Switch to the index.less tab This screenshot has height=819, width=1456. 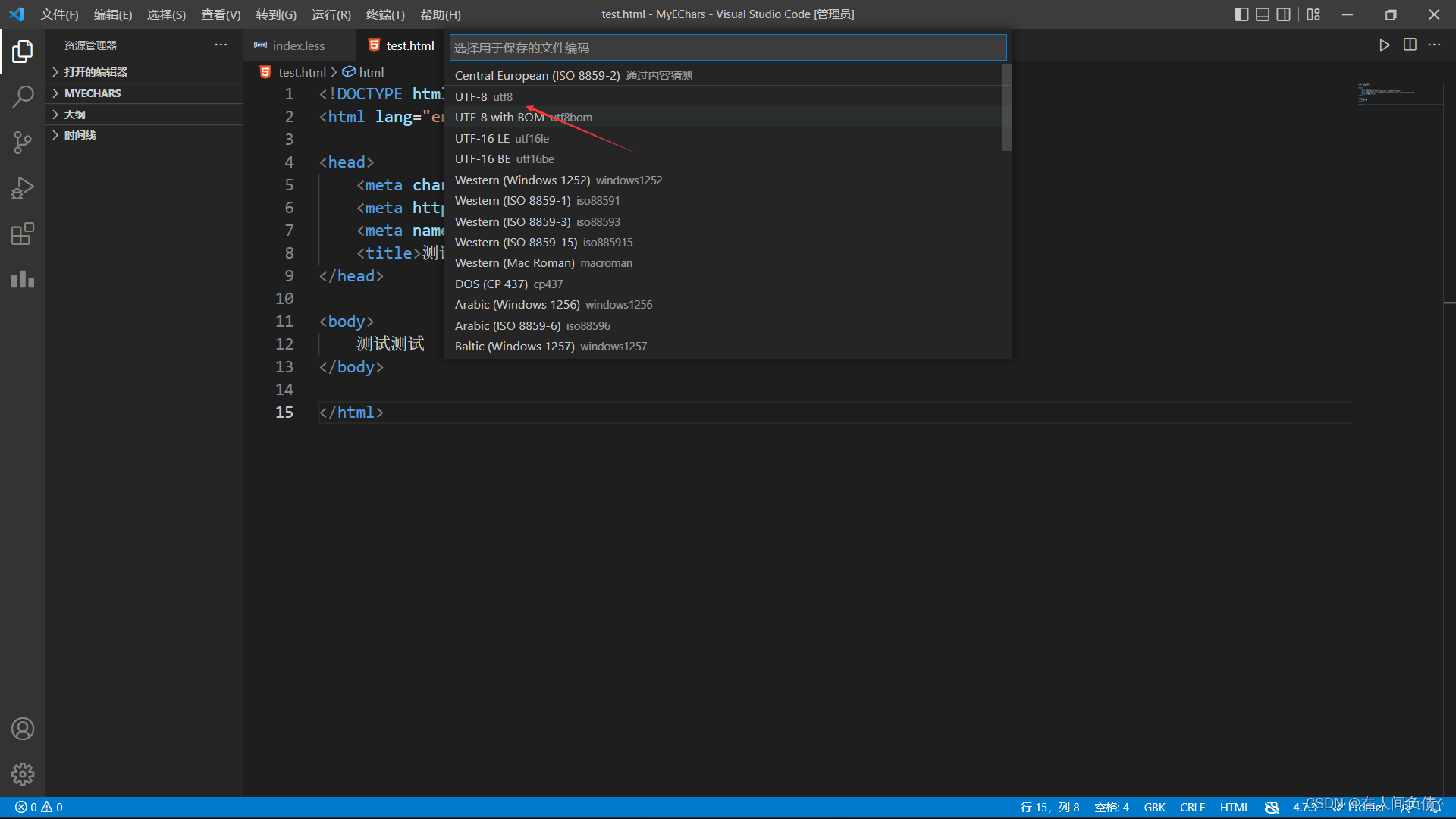pos(299,45)
